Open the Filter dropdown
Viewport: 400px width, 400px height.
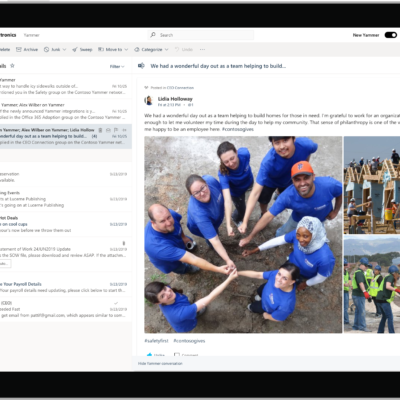[x=117, y=66]
